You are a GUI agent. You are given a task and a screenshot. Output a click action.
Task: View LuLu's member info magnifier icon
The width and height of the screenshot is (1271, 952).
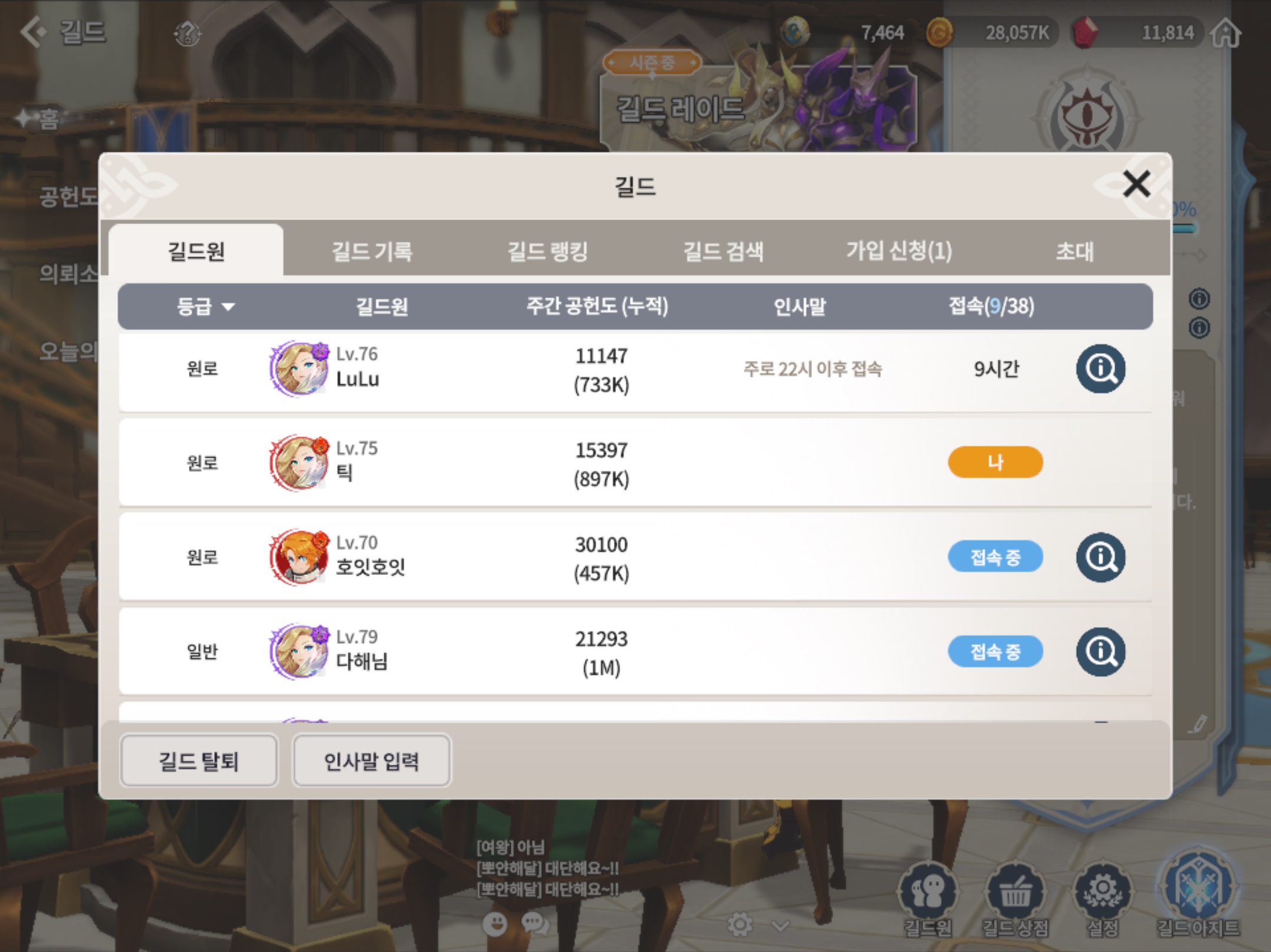pyautogui.click(x=1100, y=369)
